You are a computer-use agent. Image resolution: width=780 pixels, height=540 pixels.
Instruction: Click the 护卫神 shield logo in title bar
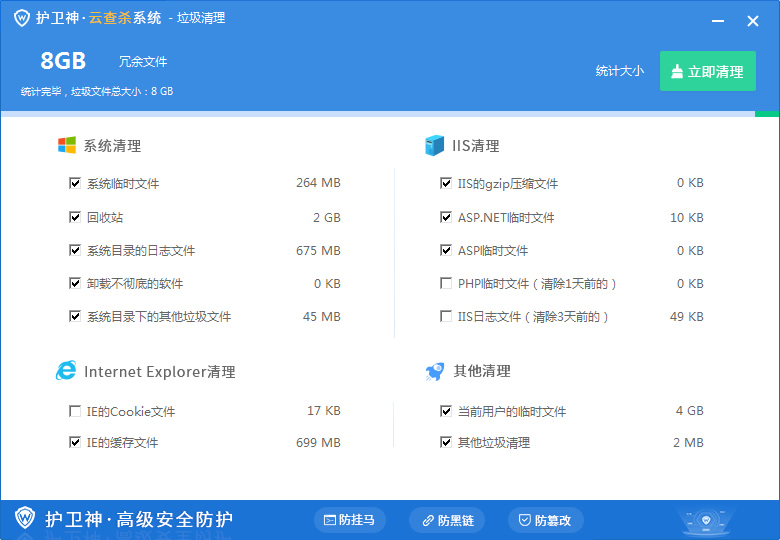[x=21, y=18]
